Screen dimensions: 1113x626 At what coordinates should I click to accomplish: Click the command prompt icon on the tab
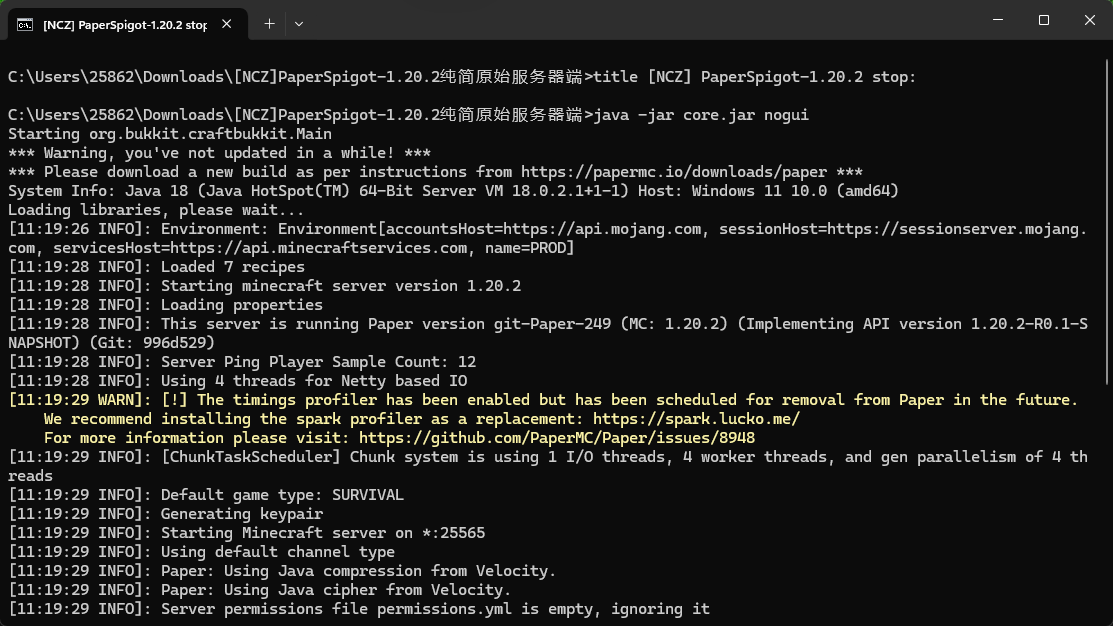(x=25, y=25)
